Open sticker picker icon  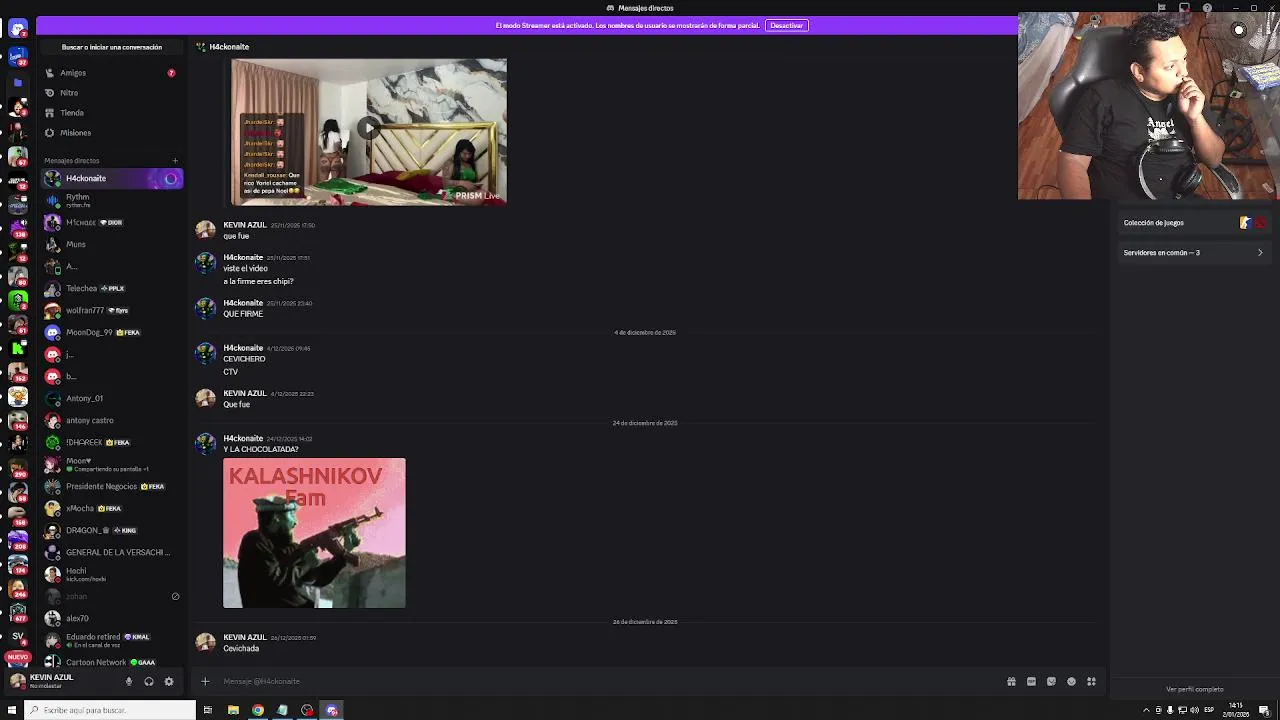click(1051, 681)
